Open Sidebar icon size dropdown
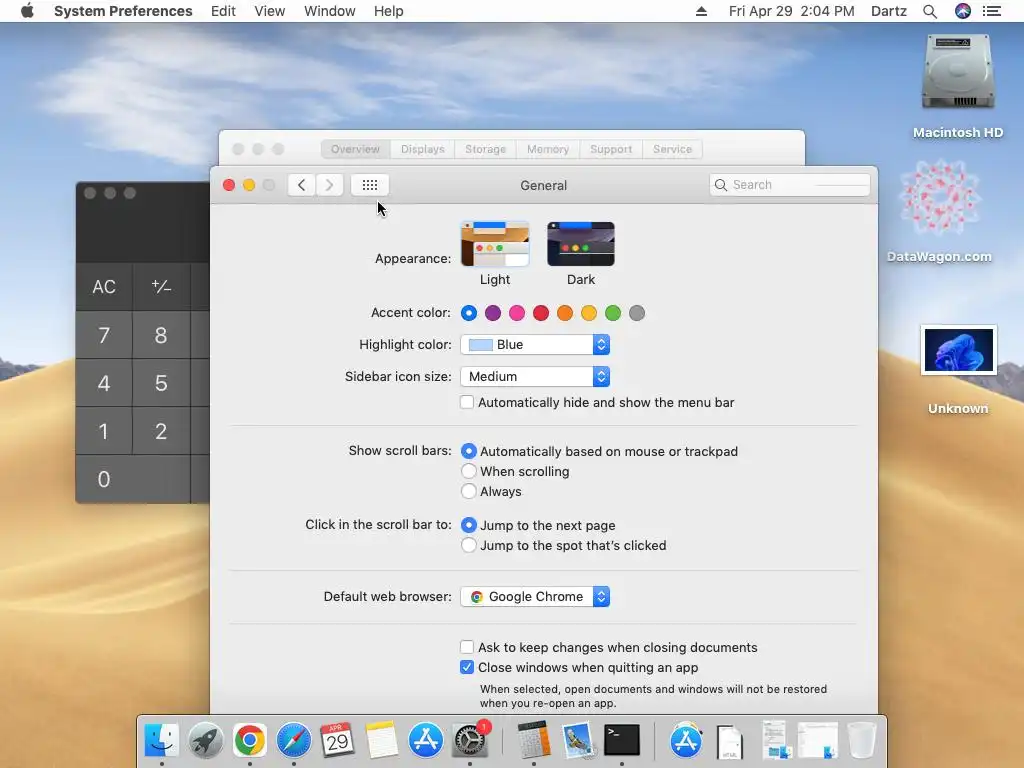Viewport: 1024px width, 768px height. [535, 376]
